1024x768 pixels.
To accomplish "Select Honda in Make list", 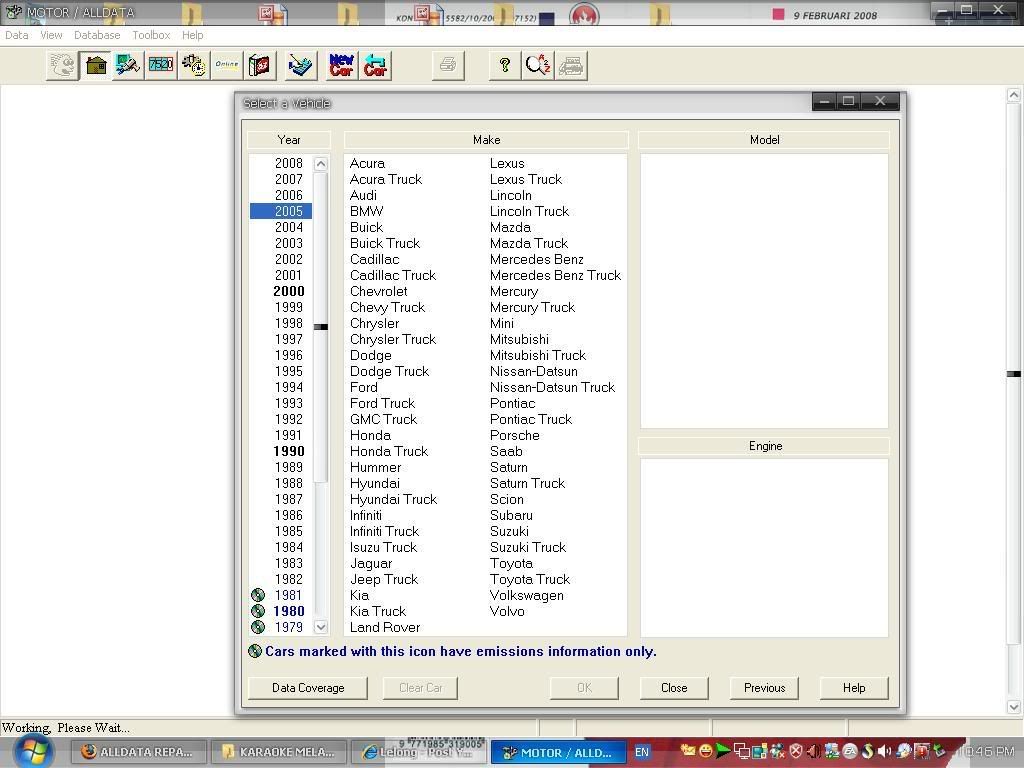I will [370, 435].
